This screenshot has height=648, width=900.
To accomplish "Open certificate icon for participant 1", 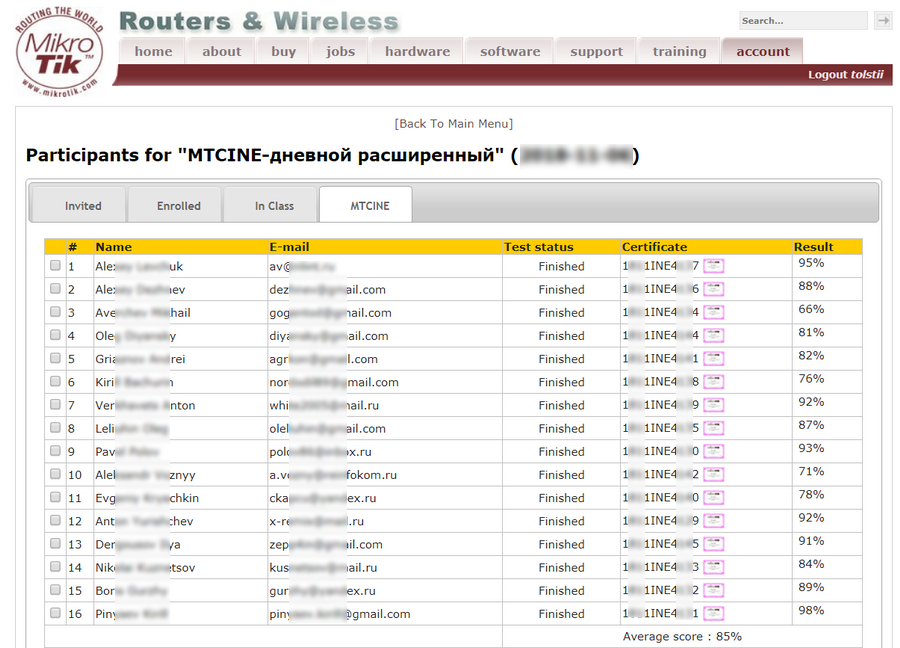I will click(713, 266).
